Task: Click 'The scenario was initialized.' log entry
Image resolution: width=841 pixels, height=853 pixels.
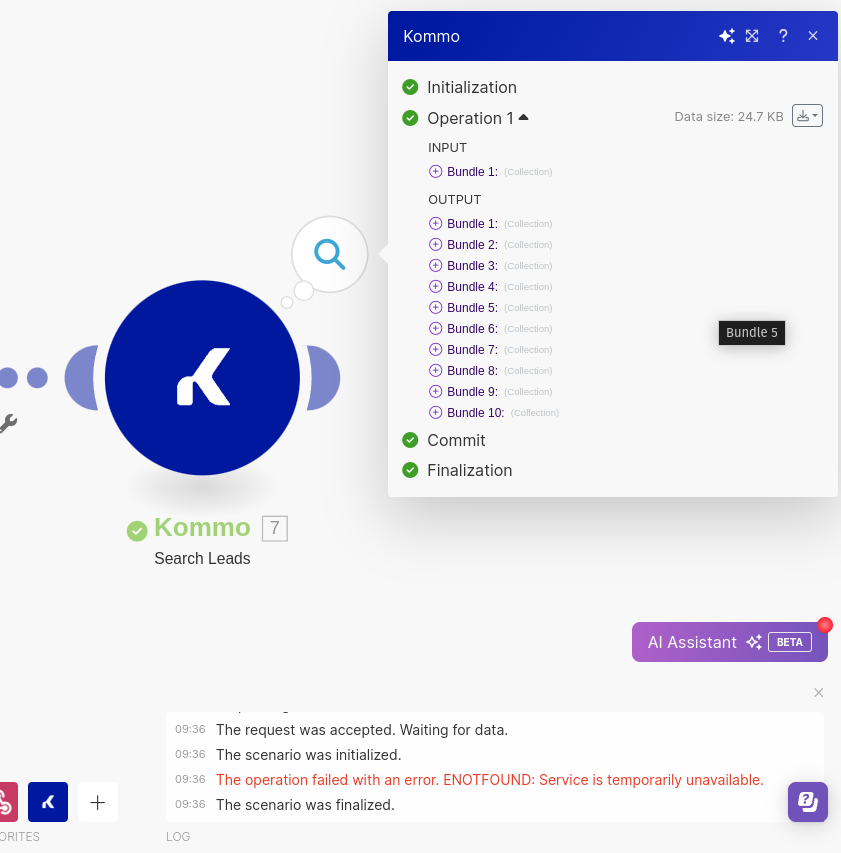Action: click(x=308, y=755)
